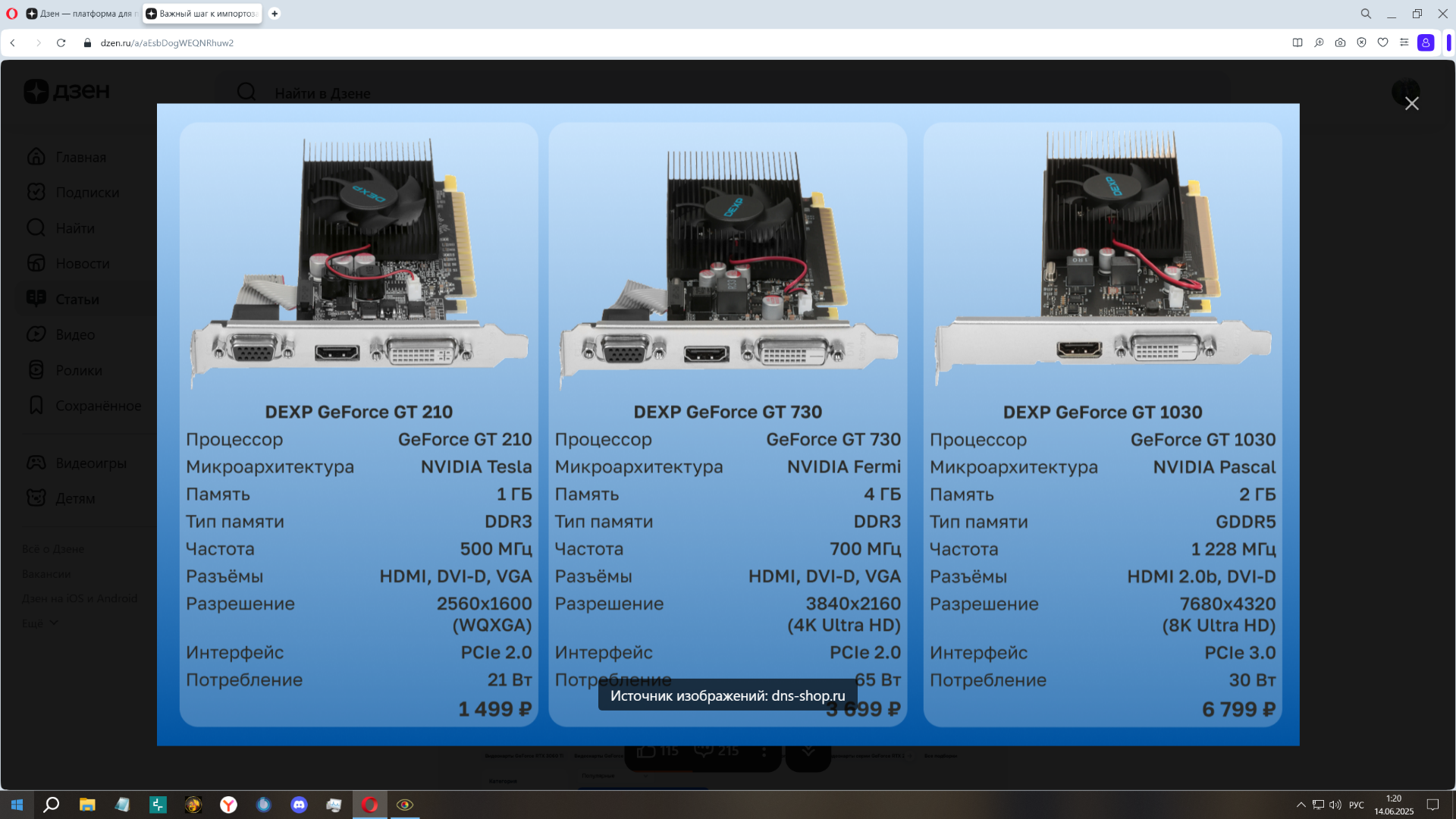Image resolution: width=1456 pixels, height=819 pixels.
Task: Open Ролики in the sidebar
Action: pos(64,370)
